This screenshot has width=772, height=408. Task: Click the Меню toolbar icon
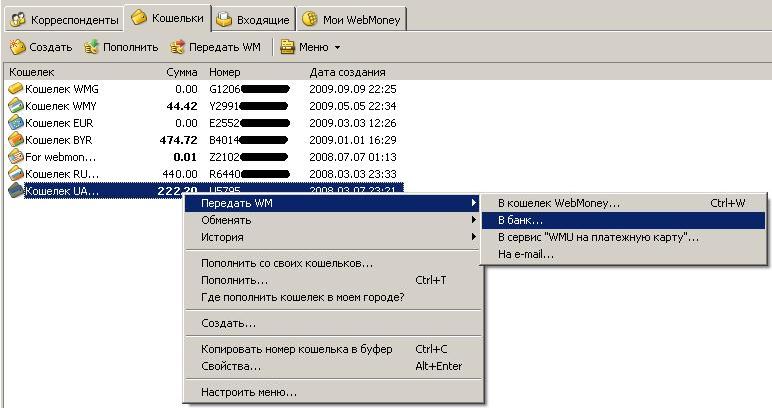point(287,47)
